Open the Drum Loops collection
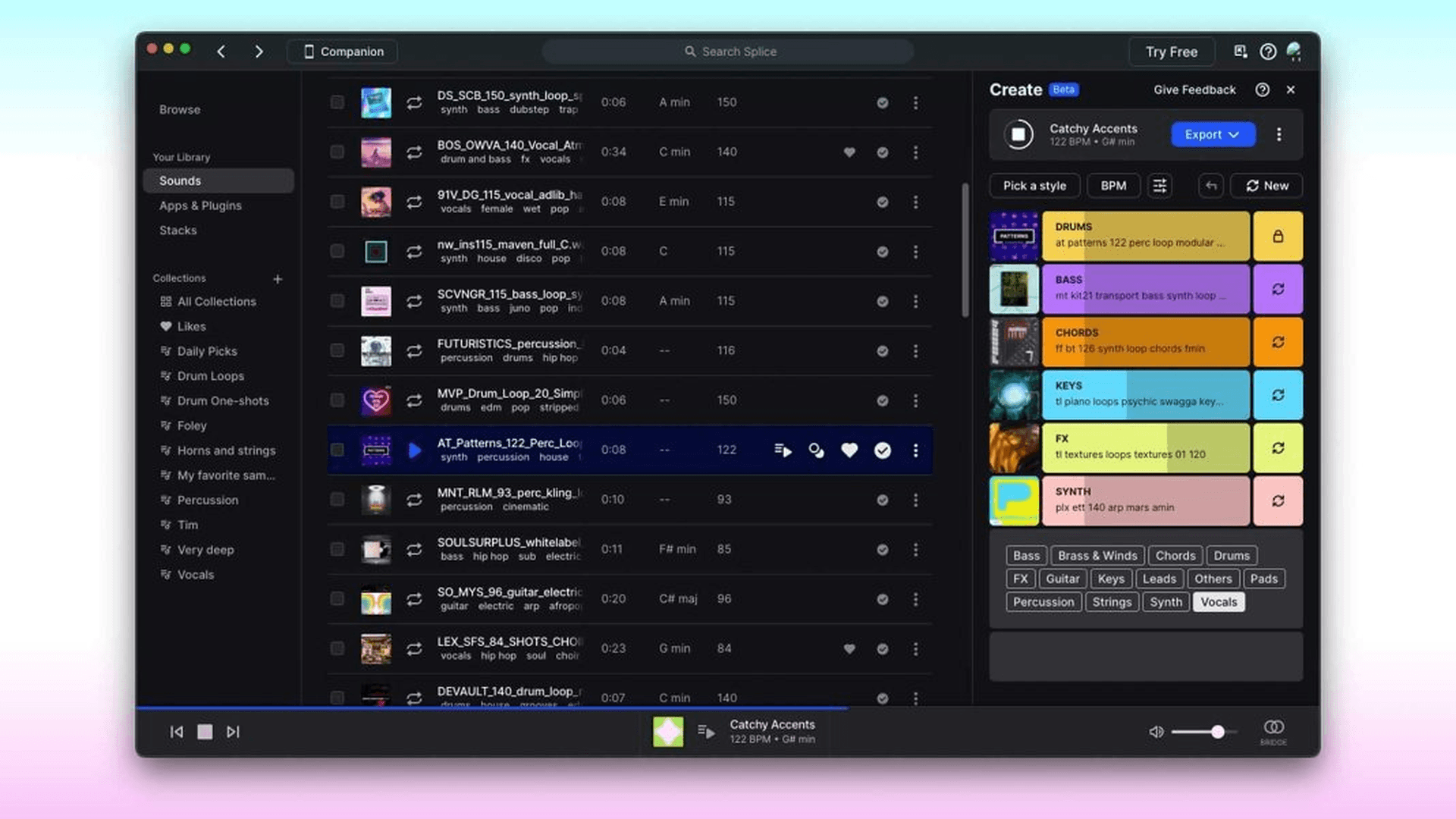 click(x=210, y=376)
